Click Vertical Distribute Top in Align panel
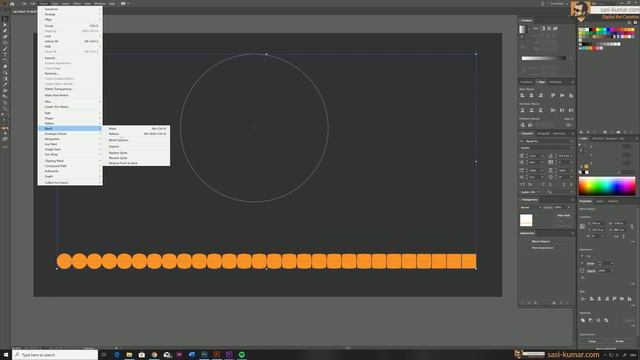Image resolution: width=640 pixels, height=360 pixels. 522,110
